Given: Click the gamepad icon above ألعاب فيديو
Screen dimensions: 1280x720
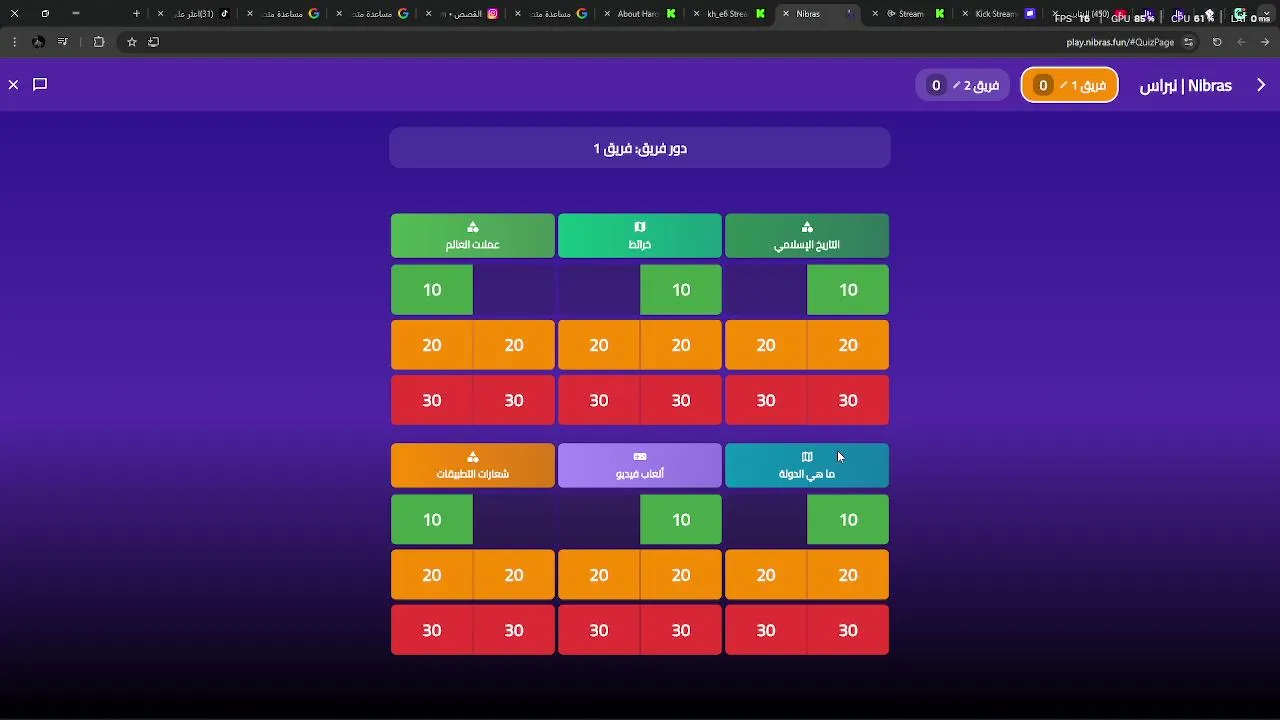Looking at the screenshot, I should (x=640, y=457).
